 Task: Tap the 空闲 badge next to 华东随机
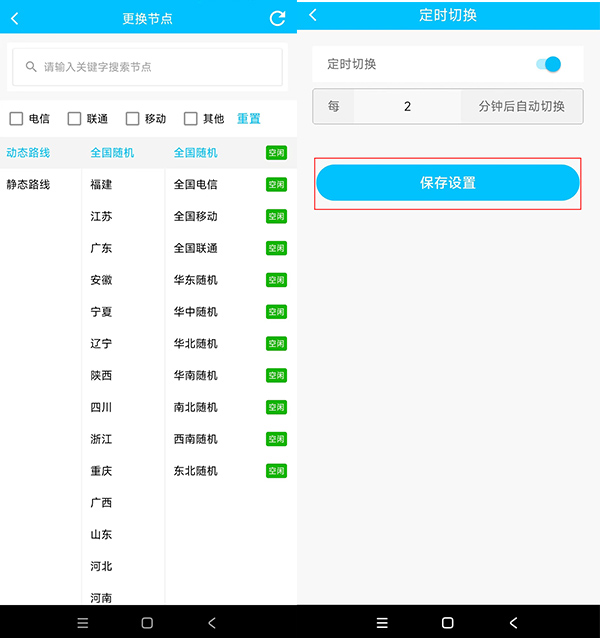276,280
